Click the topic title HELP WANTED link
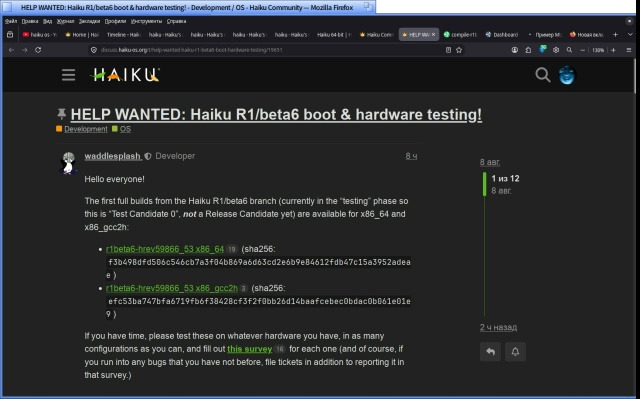 276,115
